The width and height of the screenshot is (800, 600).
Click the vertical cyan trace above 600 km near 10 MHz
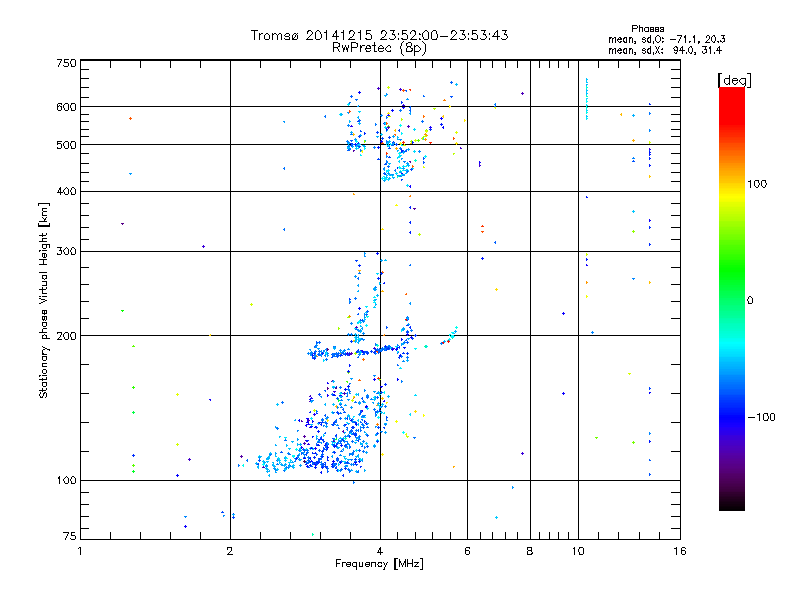pos(587,99)
